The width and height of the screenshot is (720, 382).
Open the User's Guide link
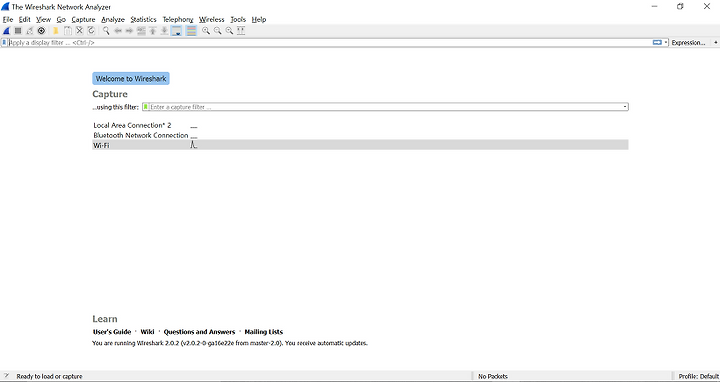[112, 332]
